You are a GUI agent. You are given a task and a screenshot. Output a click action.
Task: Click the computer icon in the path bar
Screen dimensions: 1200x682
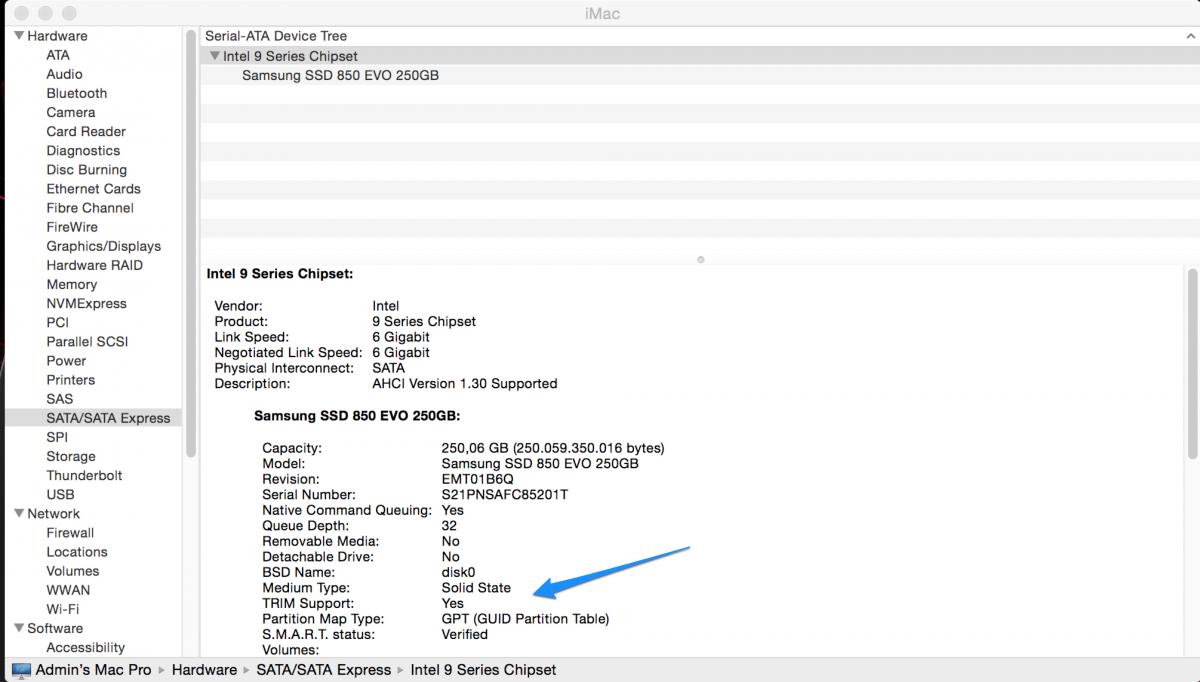point(21,670)
